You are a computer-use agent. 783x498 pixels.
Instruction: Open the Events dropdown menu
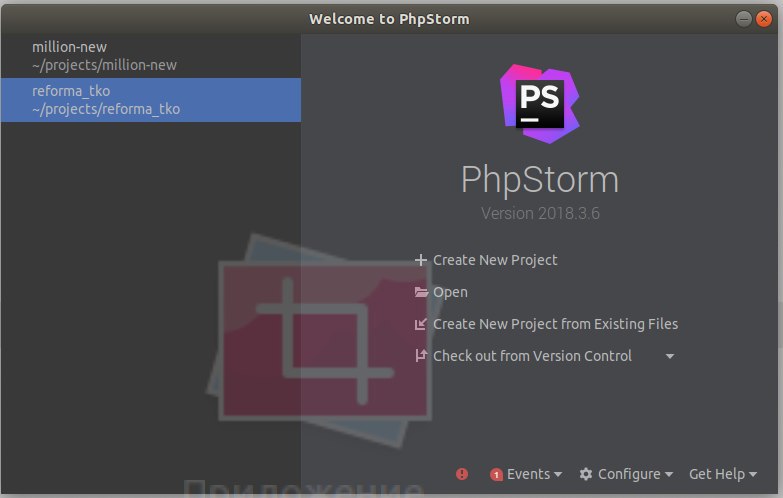coord(534,474)
